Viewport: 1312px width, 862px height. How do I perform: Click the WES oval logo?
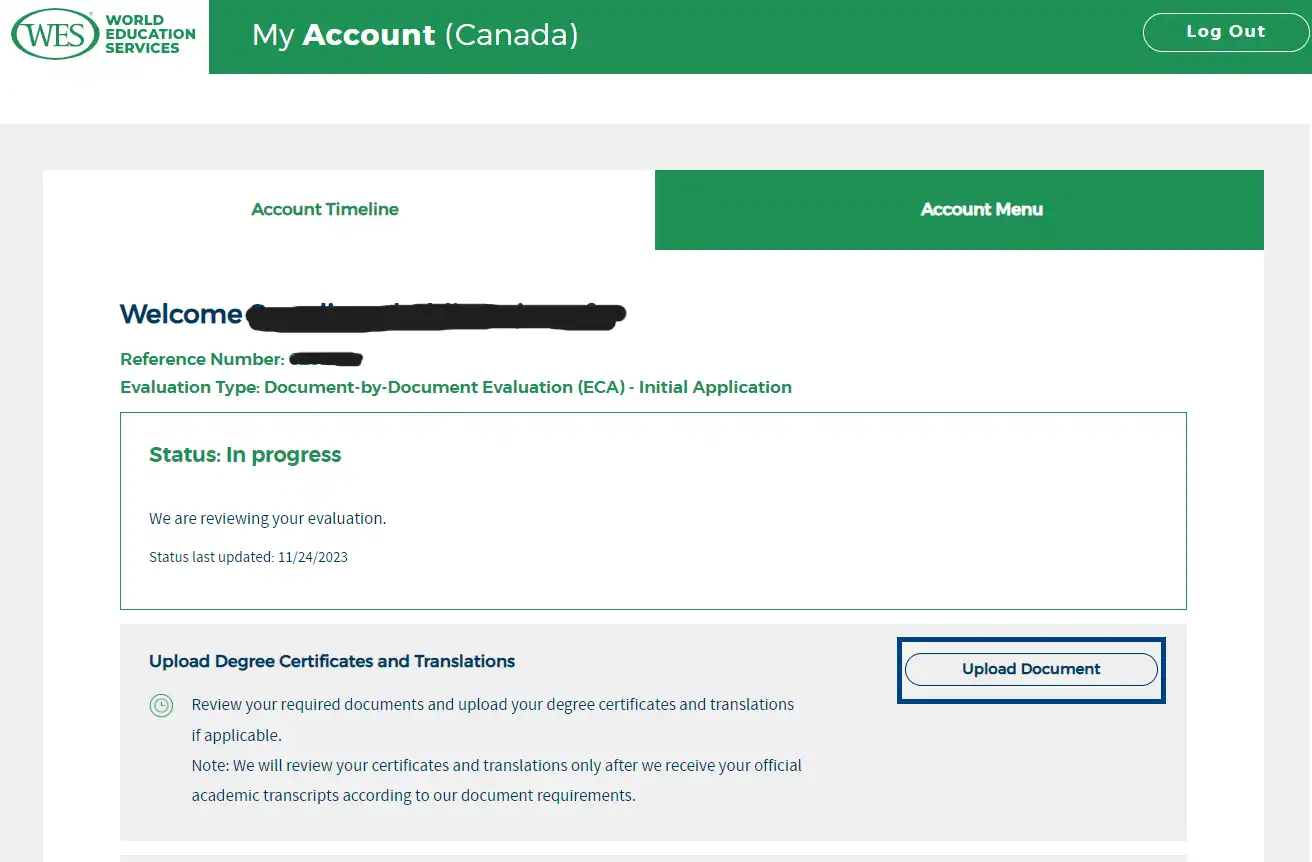pos(54,35)
